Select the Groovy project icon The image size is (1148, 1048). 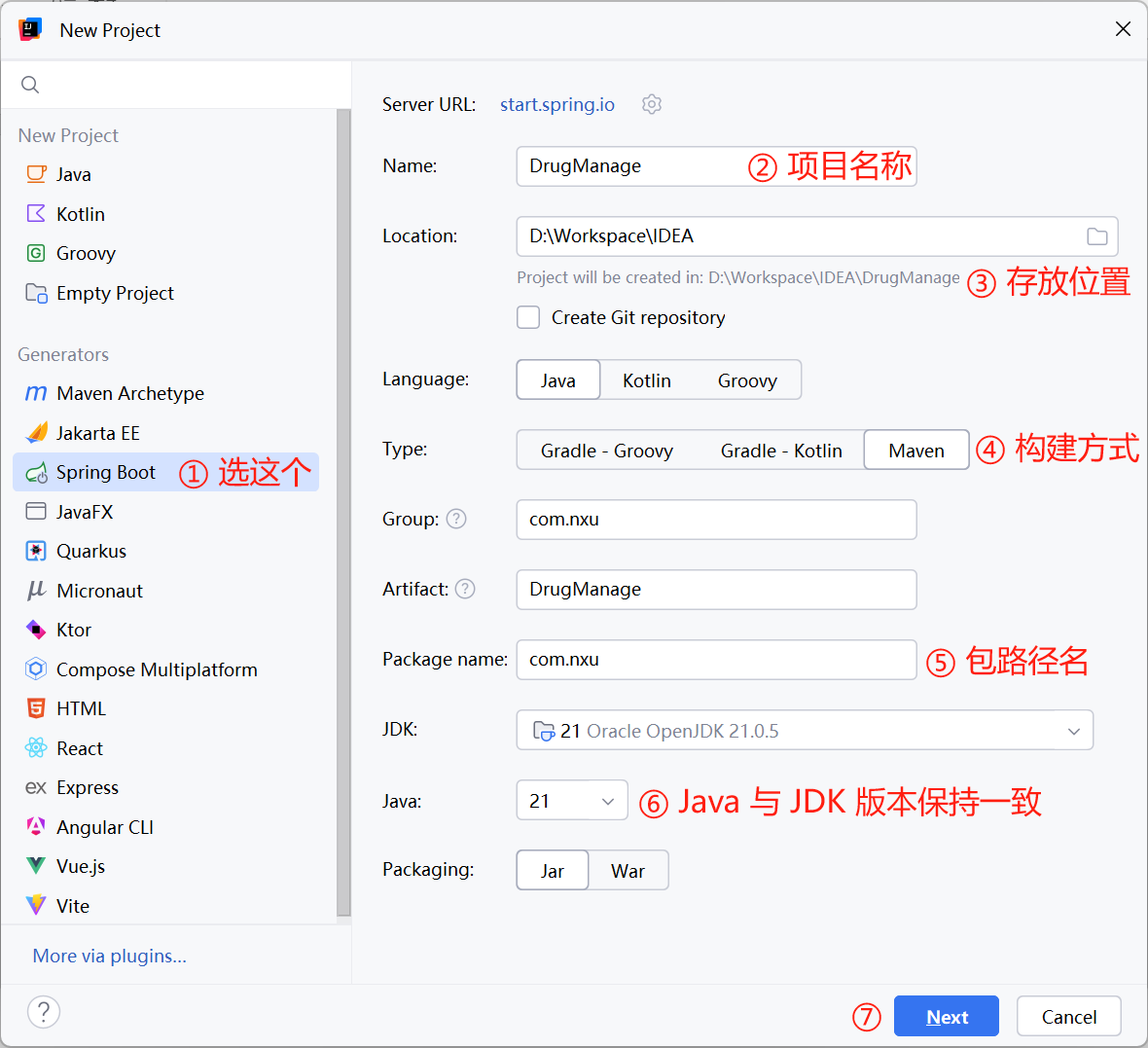[36, 253]
